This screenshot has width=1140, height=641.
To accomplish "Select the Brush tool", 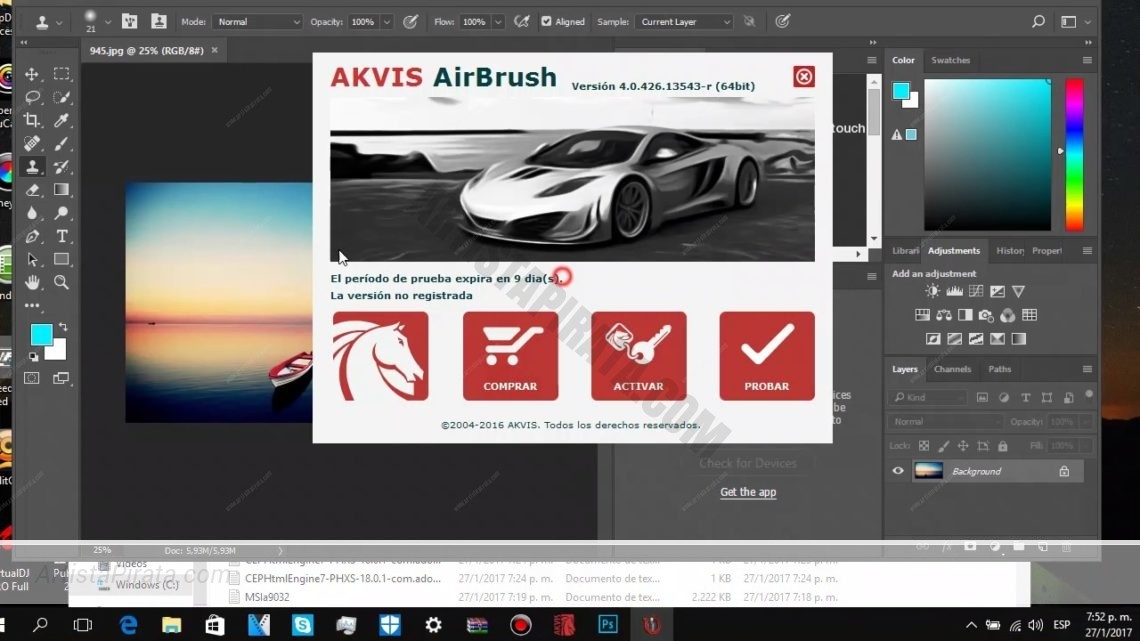I will 62,144.
